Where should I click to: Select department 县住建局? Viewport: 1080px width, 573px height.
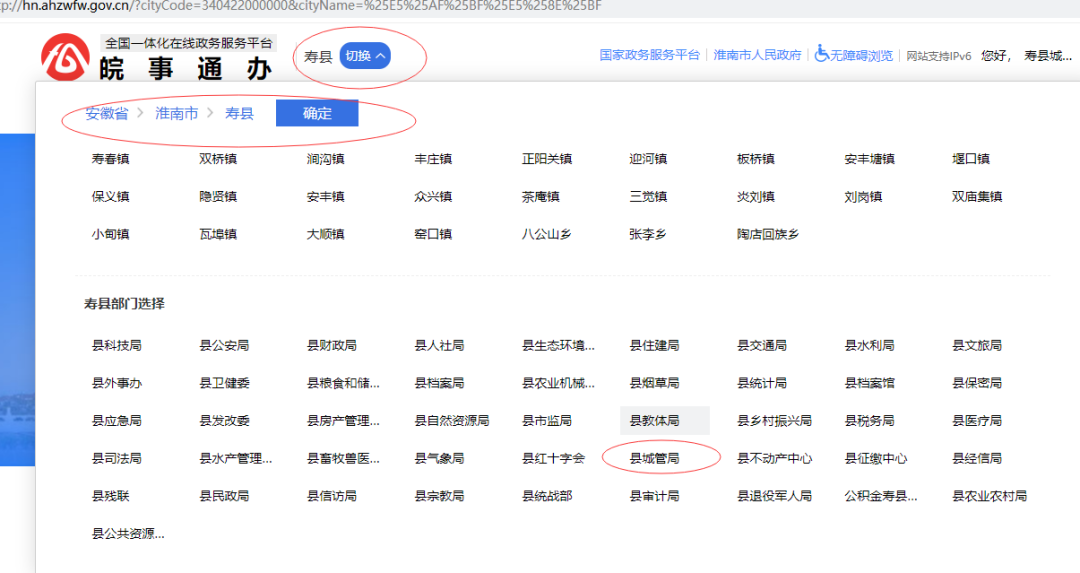click(x=654, y=346)
